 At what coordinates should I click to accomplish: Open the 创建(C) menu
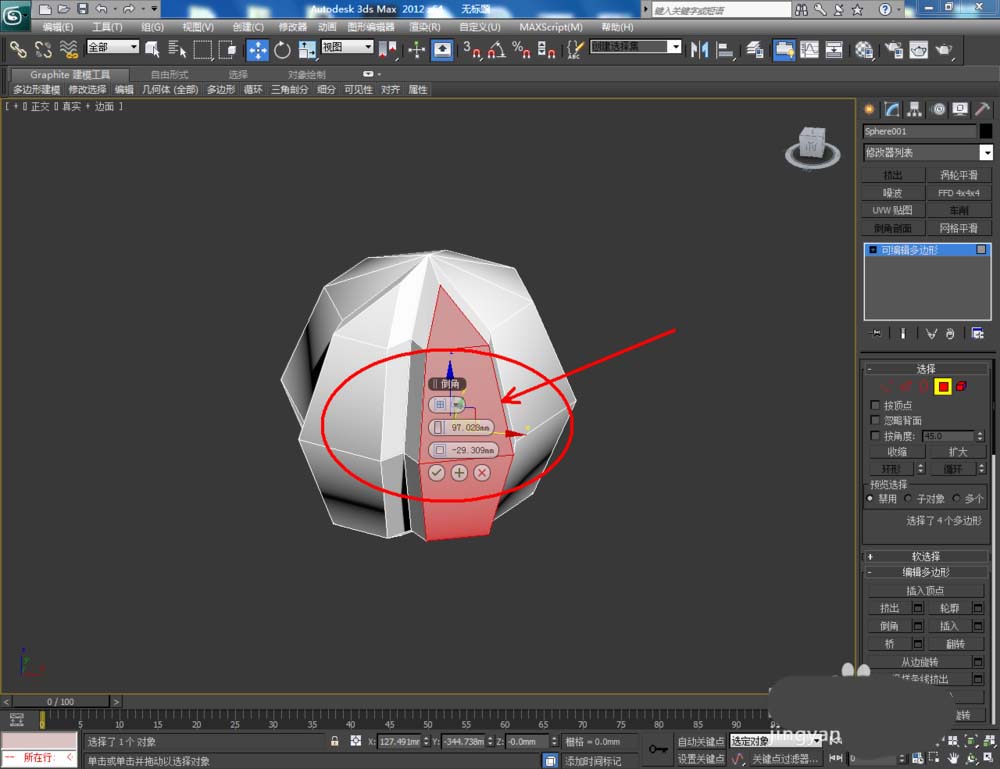coord(247,27)
